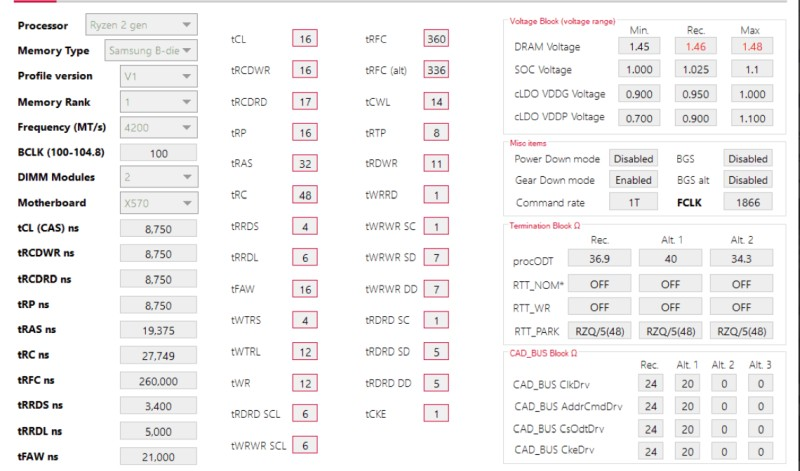Select the Gear Down mode Enabled field

tap(633, 180)
